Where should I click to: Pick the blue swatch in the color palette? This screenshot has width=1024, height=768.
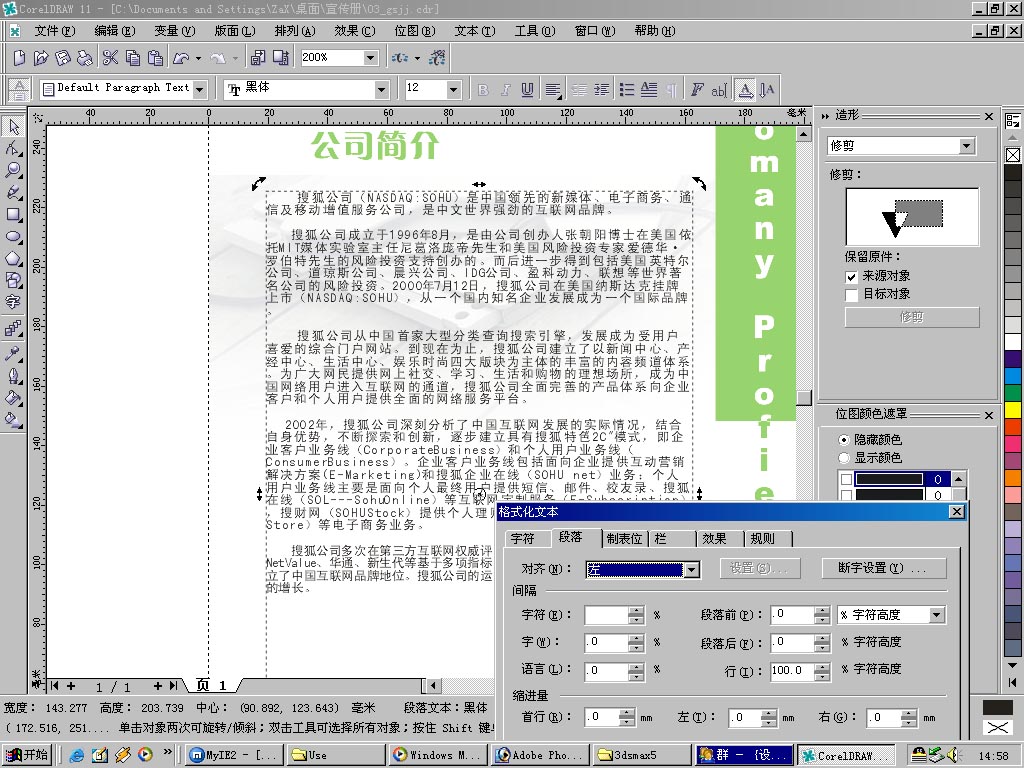click(1013, 376)
